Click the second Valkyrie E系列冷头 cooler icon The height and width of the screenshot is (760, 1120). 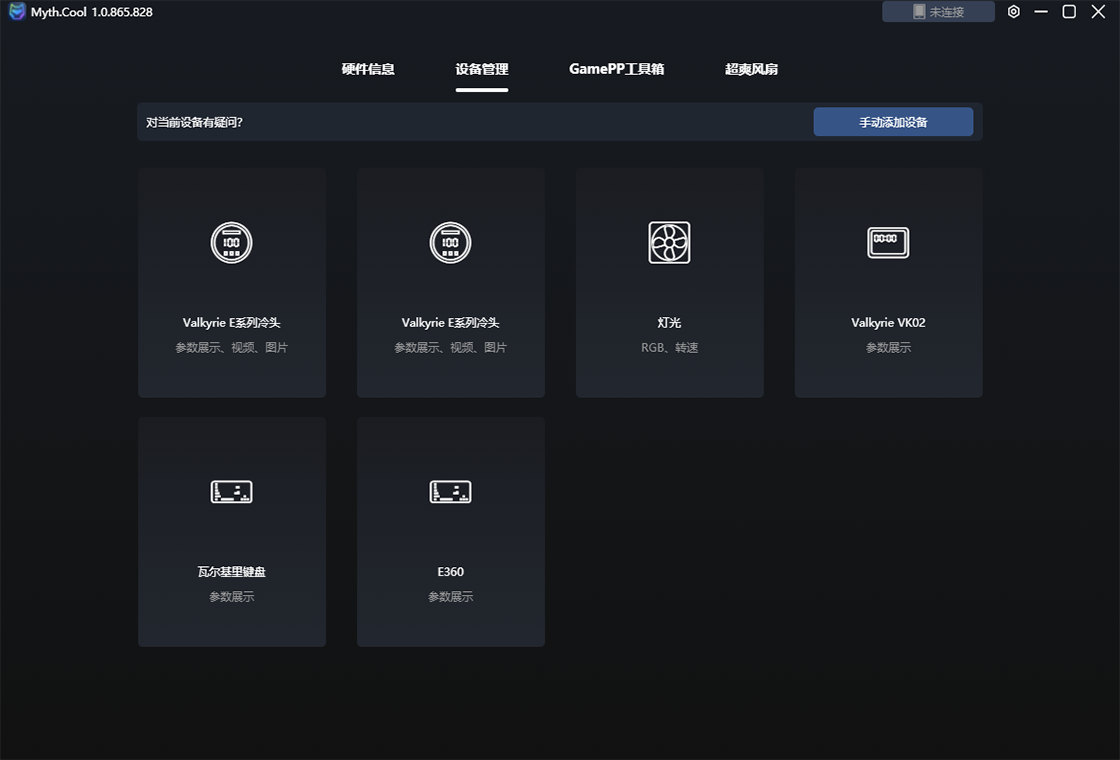click(x=450, y=243)
